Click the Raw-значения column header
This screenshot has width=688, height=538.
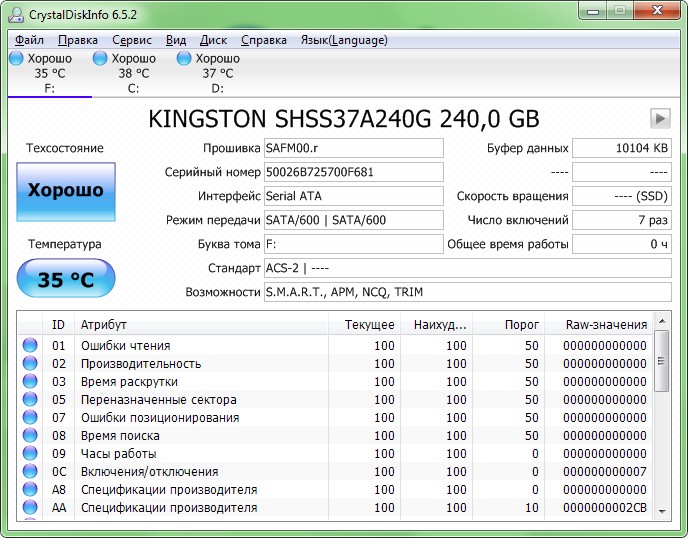598,324
